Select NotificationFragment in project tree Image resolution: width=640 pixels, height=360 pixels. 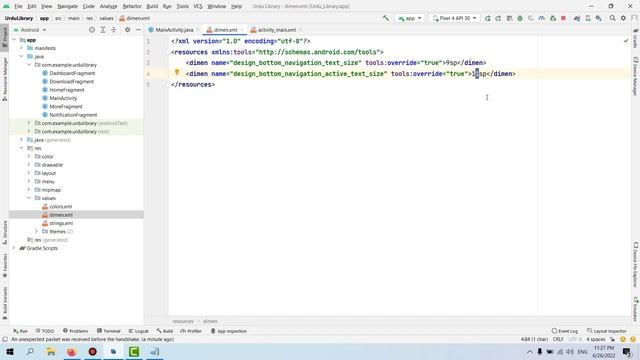pos(73,115)
